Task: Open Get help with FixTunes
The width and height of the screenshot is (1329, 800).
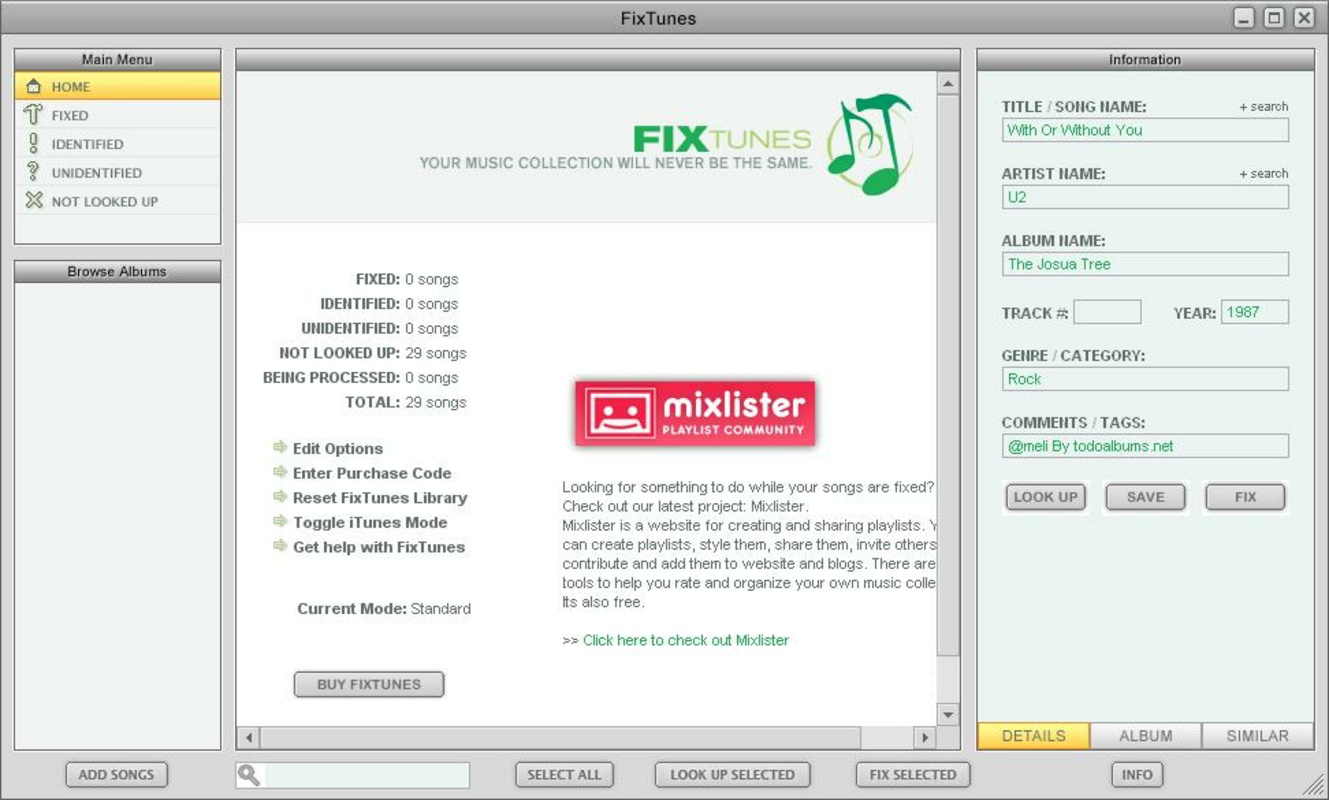Action: click(x=379, y=547)
